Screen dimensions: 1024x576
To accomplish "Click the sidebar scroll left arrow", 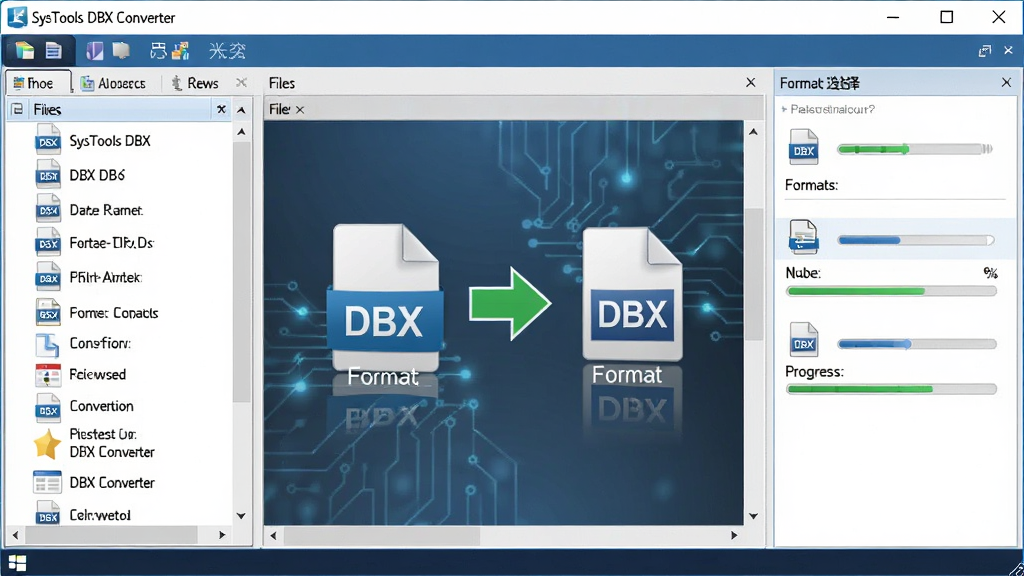I will [15, 535].
